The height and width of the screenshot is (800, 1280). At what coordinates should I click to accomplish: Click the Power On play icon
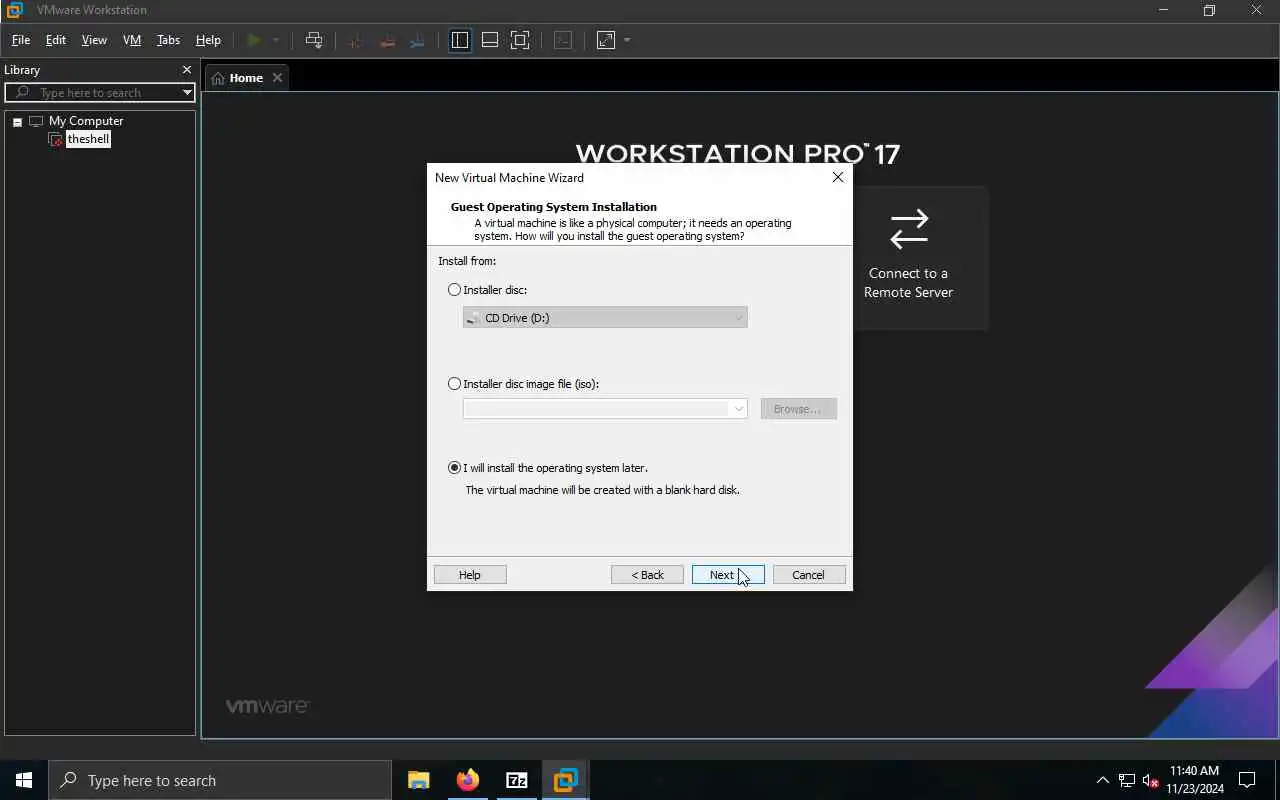point(254,40)
